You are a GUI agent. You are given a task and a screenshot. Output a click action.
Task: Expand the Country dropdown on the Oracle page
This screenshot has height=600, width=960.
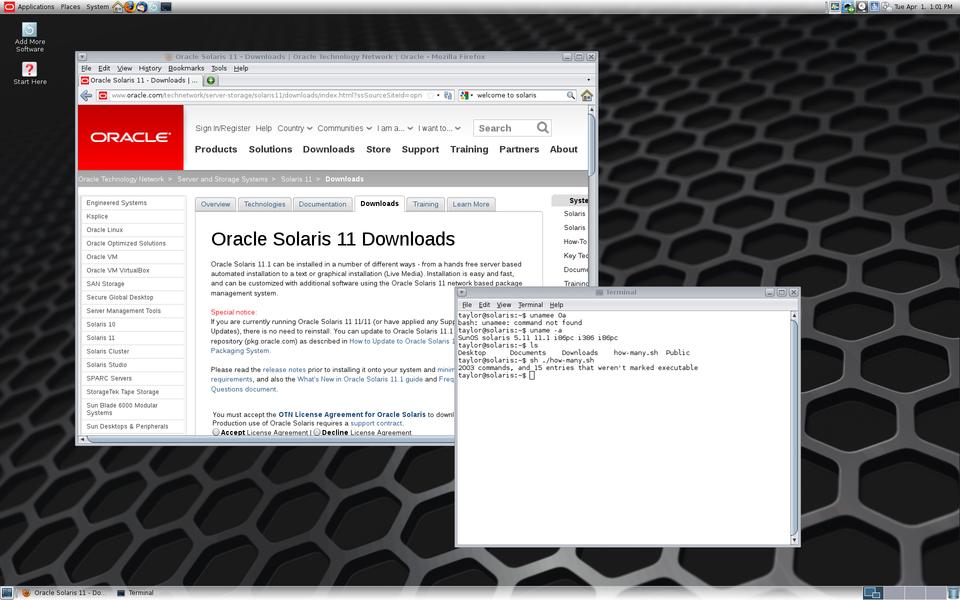click(294, 128)
